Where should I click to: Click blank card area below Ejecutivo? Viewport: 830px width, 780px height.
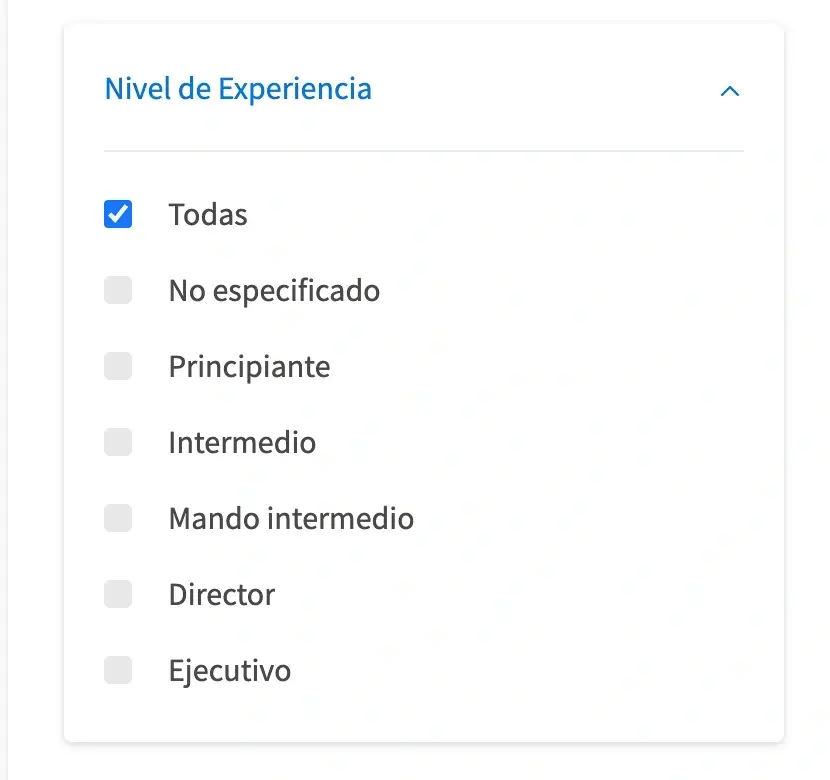424,716
